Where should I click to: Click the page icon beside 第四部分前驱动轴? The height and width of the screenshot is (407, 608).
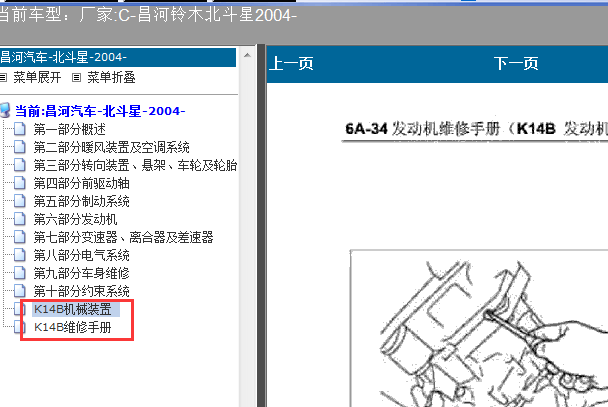point(20,183)
